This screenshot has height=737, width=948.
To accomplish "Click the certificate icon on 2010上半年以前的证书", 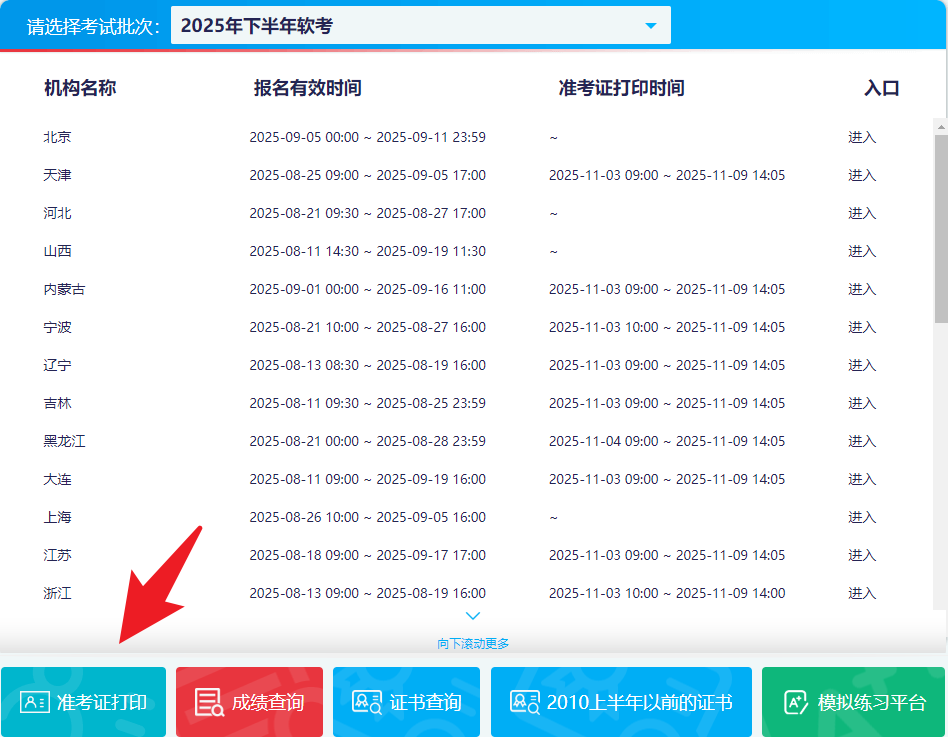I will pyautogui.click(x=524, y=702).
